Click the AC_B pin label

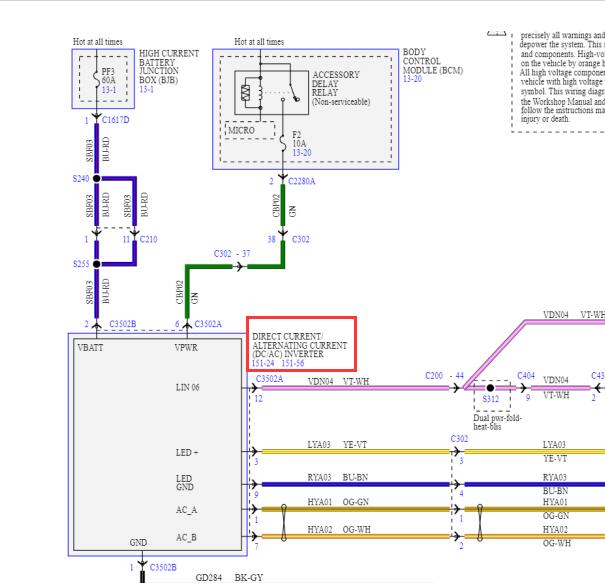(x=186, y=538)
